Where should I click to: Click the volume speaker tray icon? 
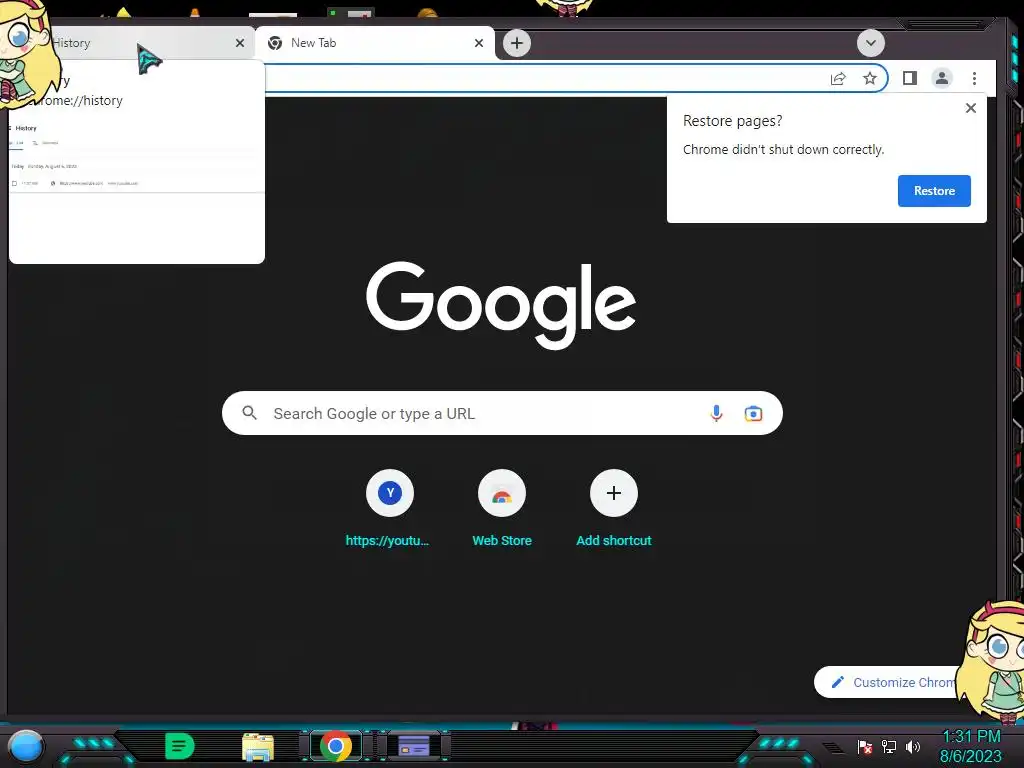pos(913,746)
